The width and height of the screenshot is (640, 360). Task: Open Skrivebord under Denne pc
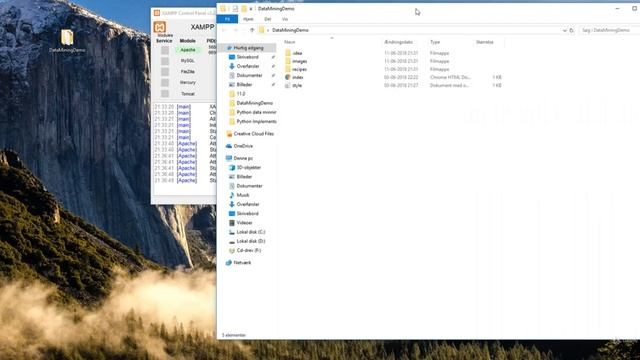point(247,214)
